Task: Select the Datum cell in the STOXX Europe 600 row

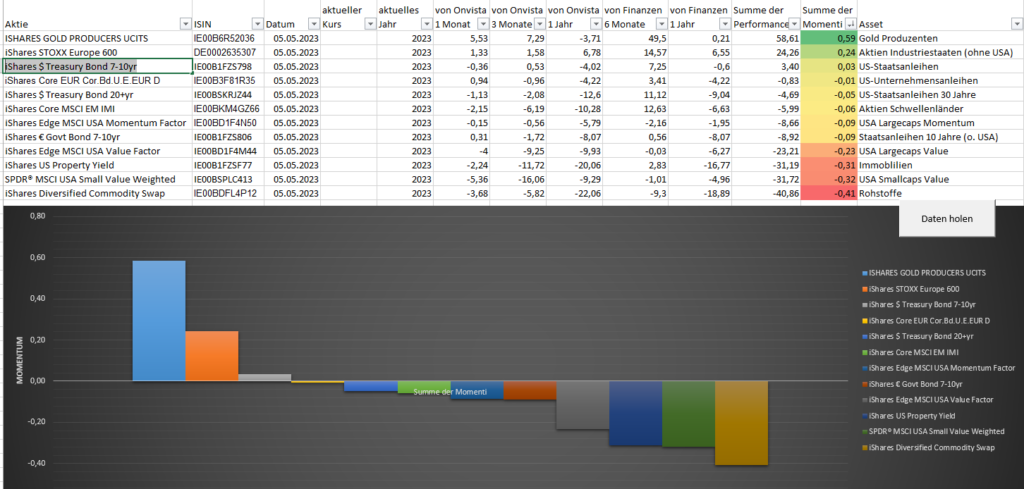Action: coord(293,52)
